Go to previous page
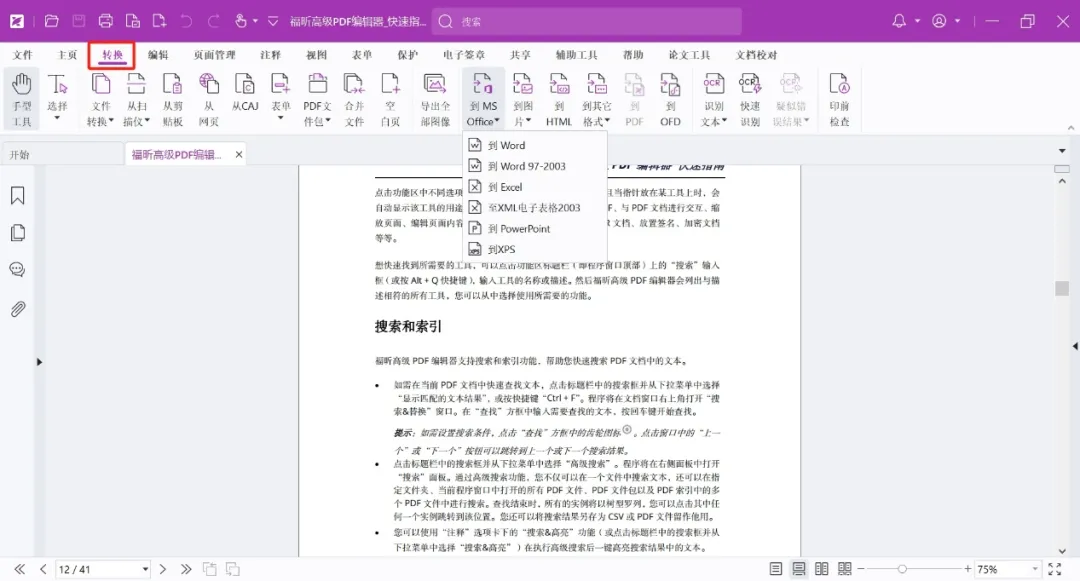Viewport: 1080px width, 581px height. (x=43, y=569)
